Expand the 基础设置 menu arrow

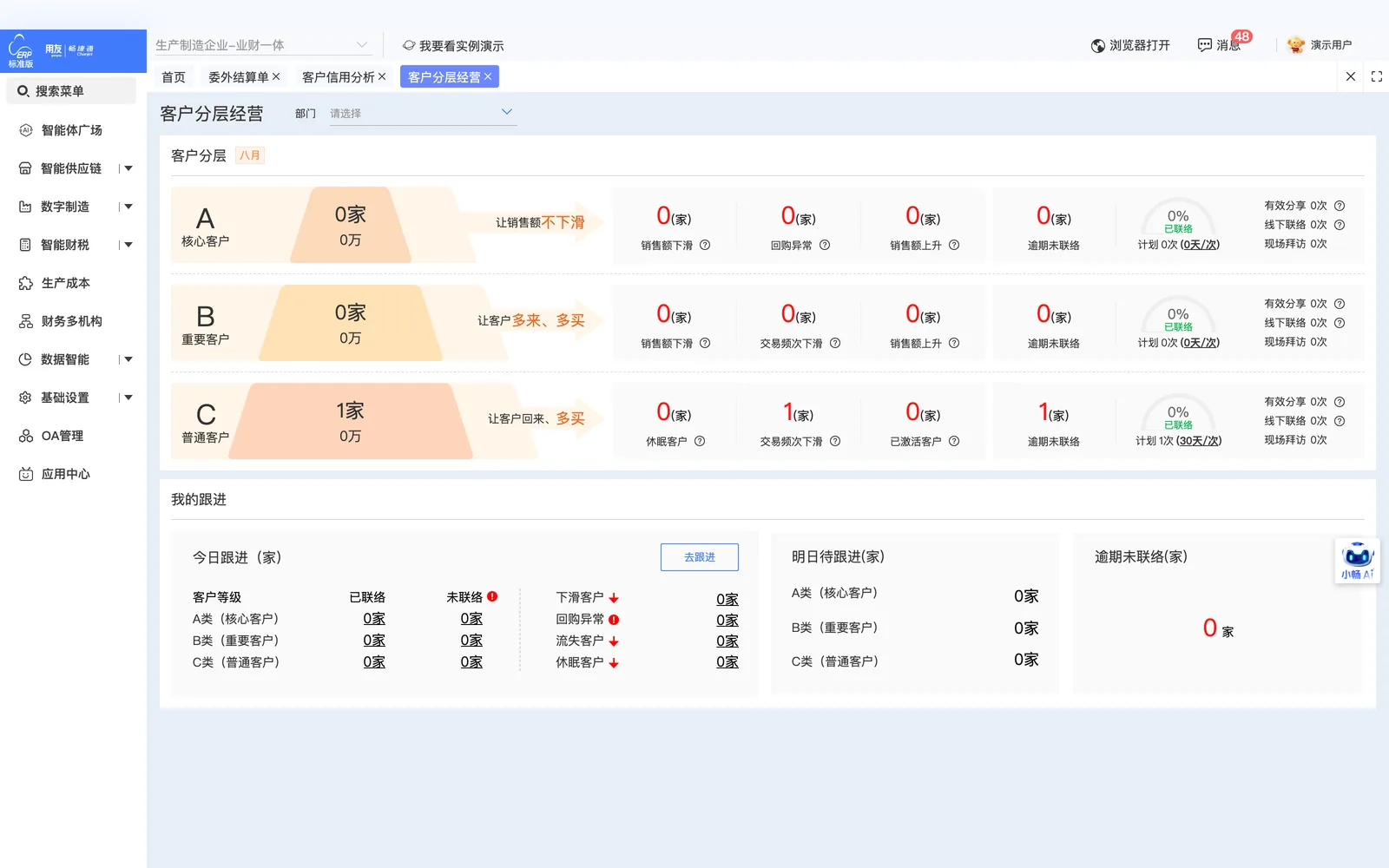tap(128, 398)
